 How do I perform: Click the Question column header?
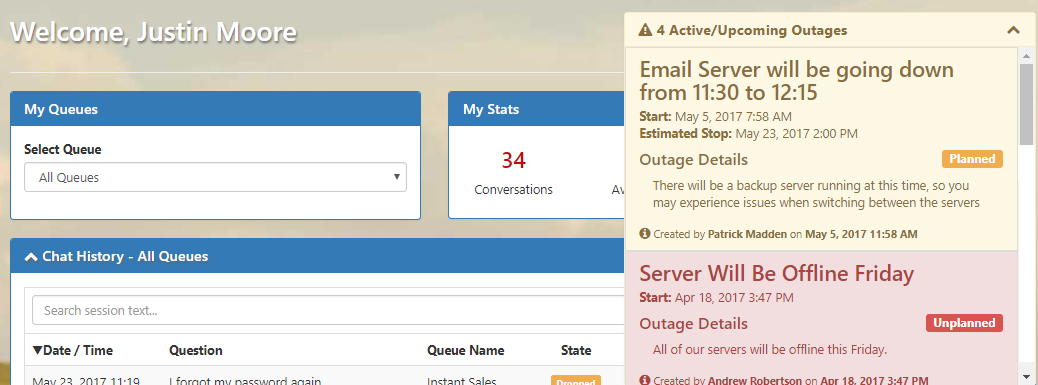click(x=196, y=350)
